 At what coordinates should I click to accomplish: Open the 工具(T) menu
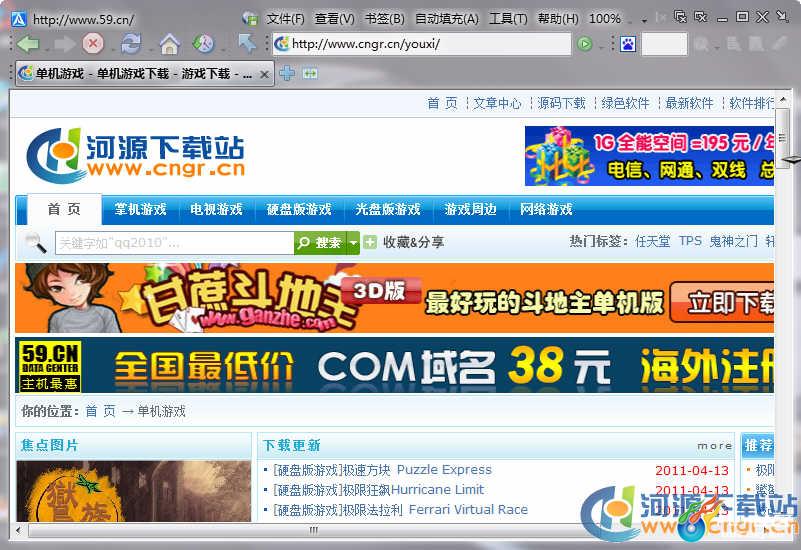(508, 19)
